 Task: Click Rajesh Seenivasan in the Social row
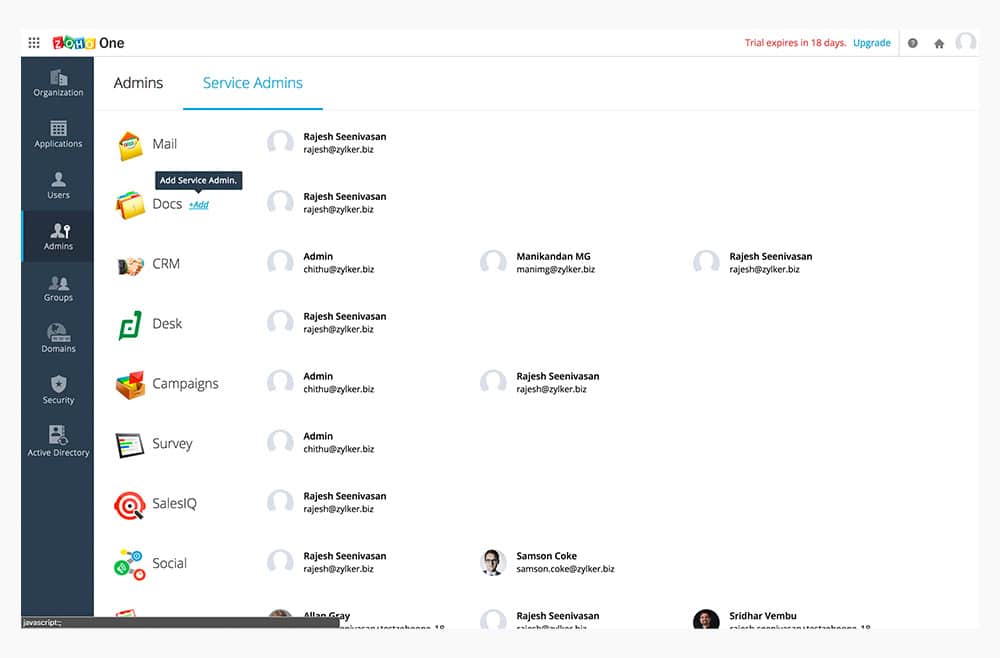coord(345,556)
